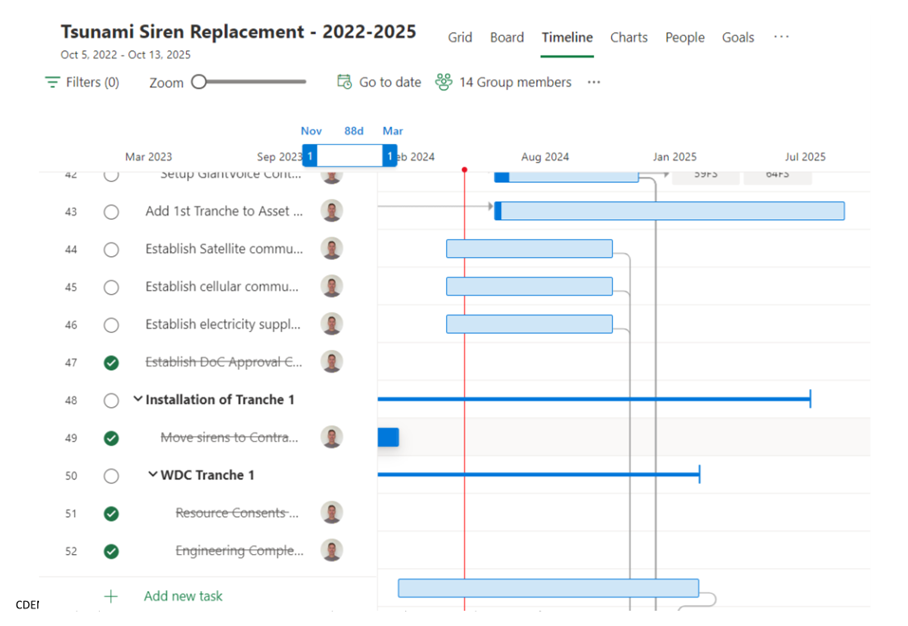Image resolution: width=908 pixels, height=626 pixels.
Task: Adjust the Zoom slider
Action: point(200,83)
